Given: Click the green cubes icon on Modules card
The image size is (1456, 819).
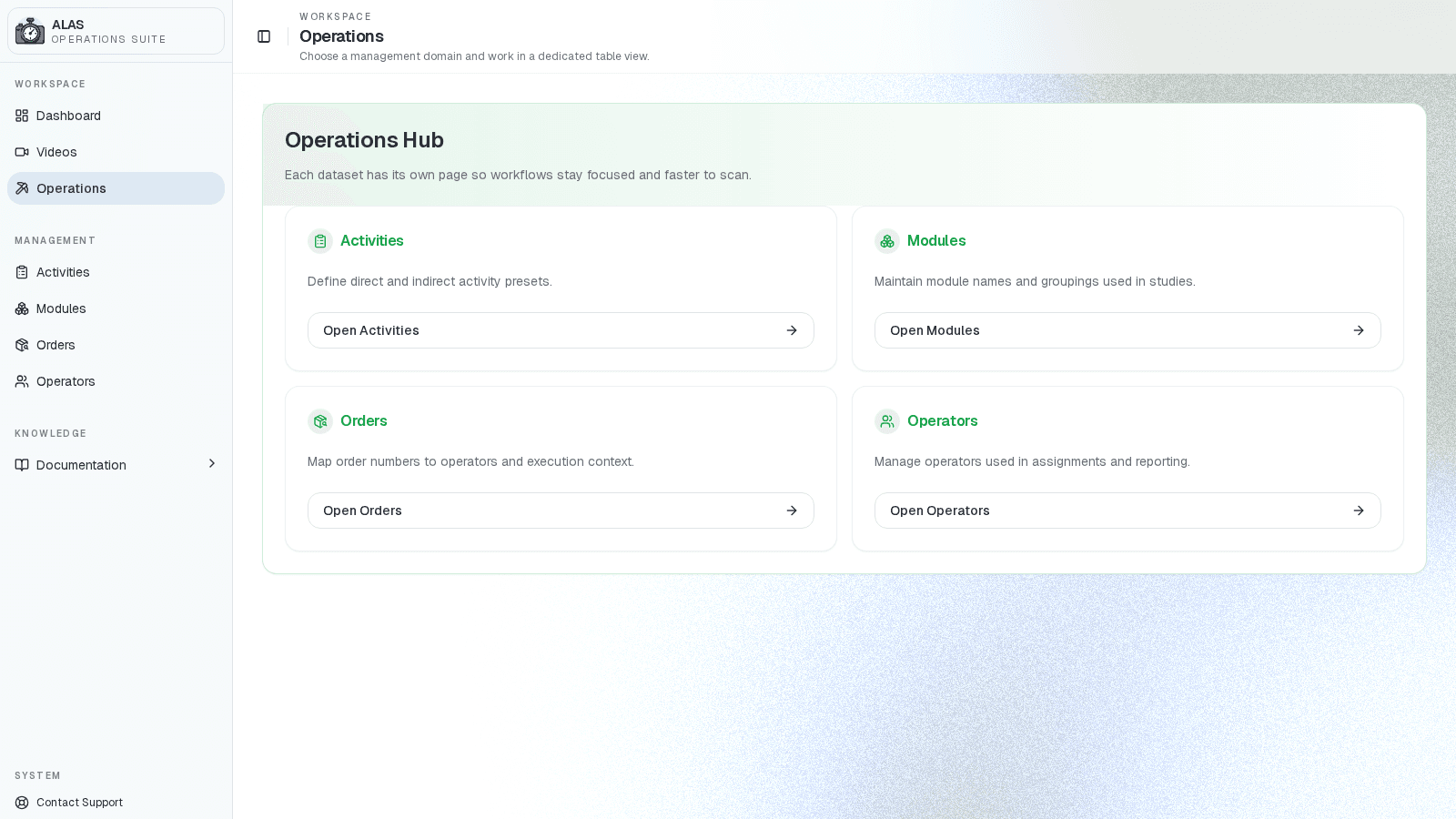Looking at the screenshot, I should click(x=887, y=241).
